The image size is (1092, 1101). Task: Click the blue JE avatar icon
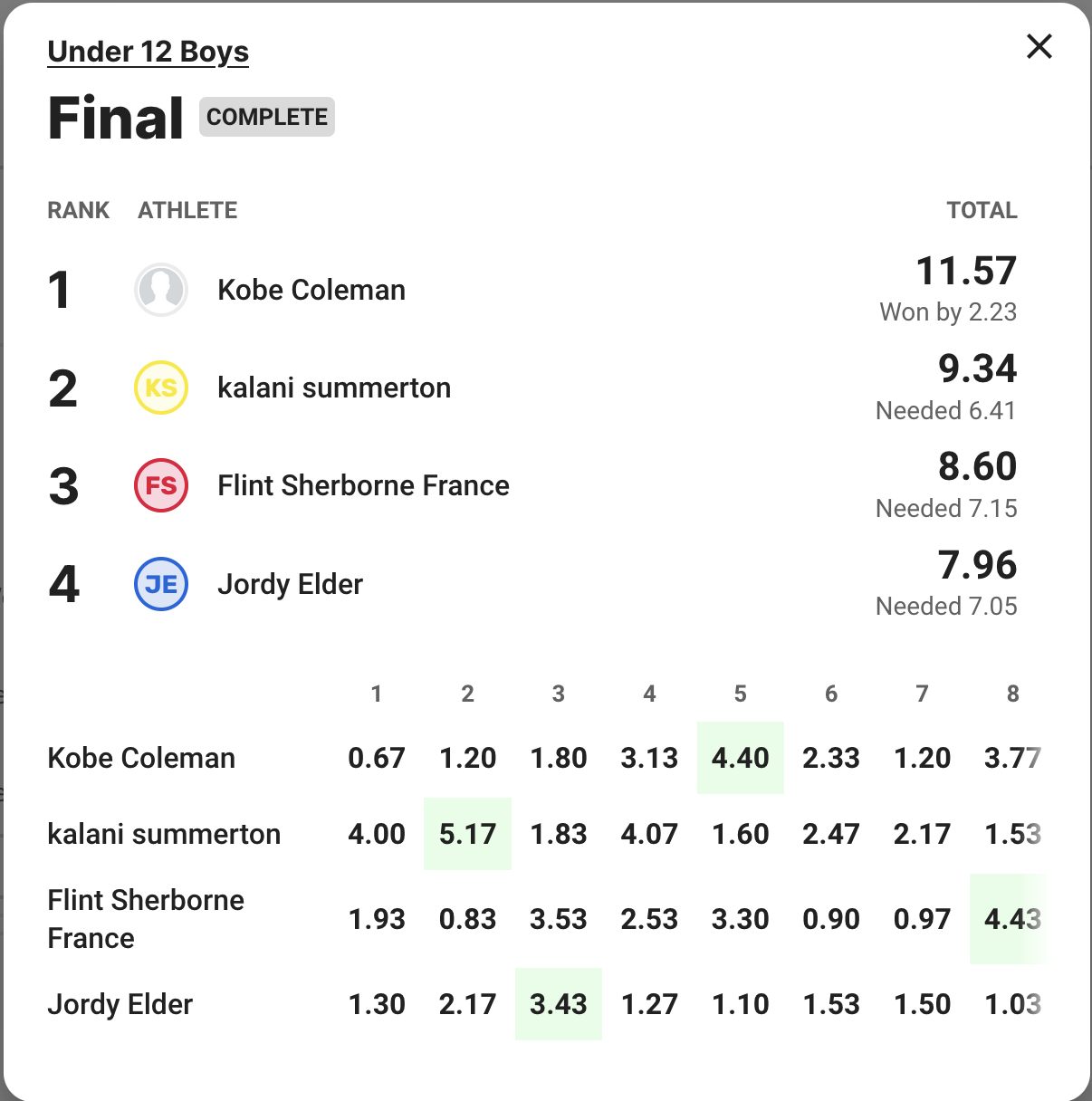click(161, 584)
